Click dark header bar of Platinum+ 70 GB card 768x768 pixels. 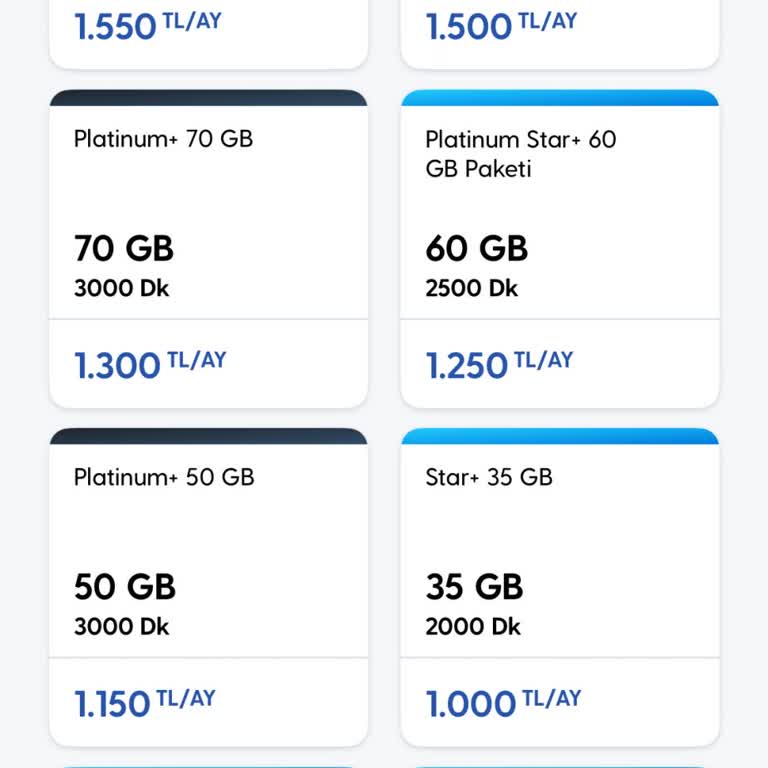coord(208,98)
